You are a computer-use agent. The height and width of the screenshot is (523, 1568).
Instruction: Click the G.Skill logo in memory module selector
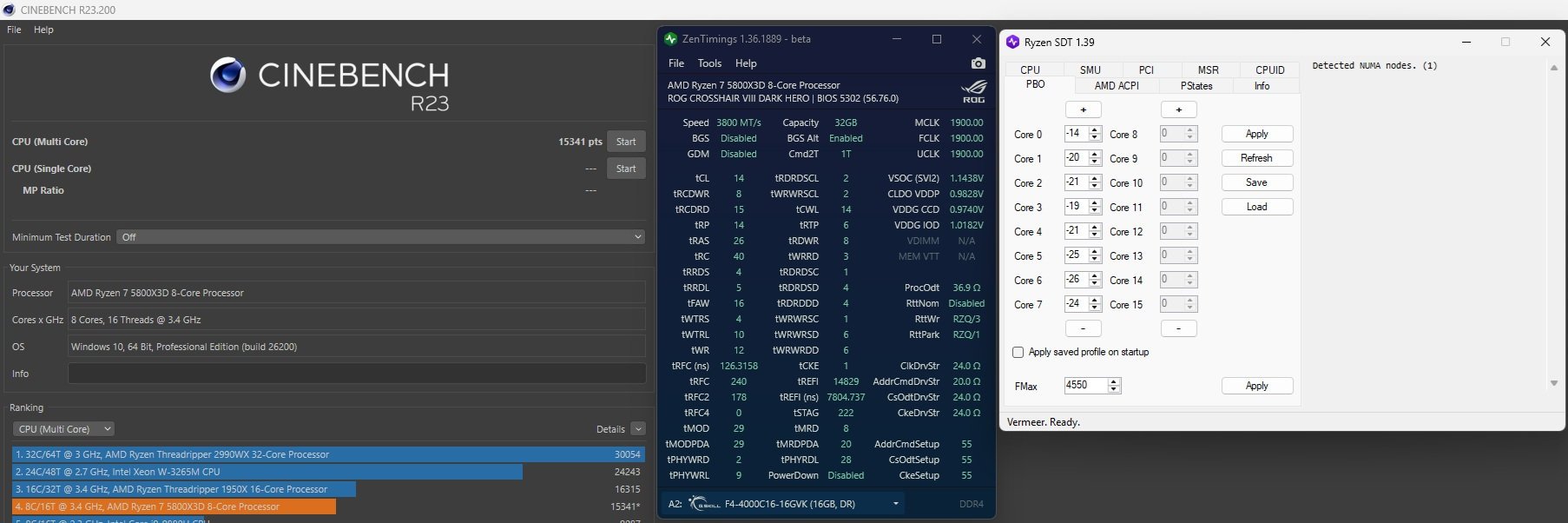pyautogui.click(x=704, y=504)
